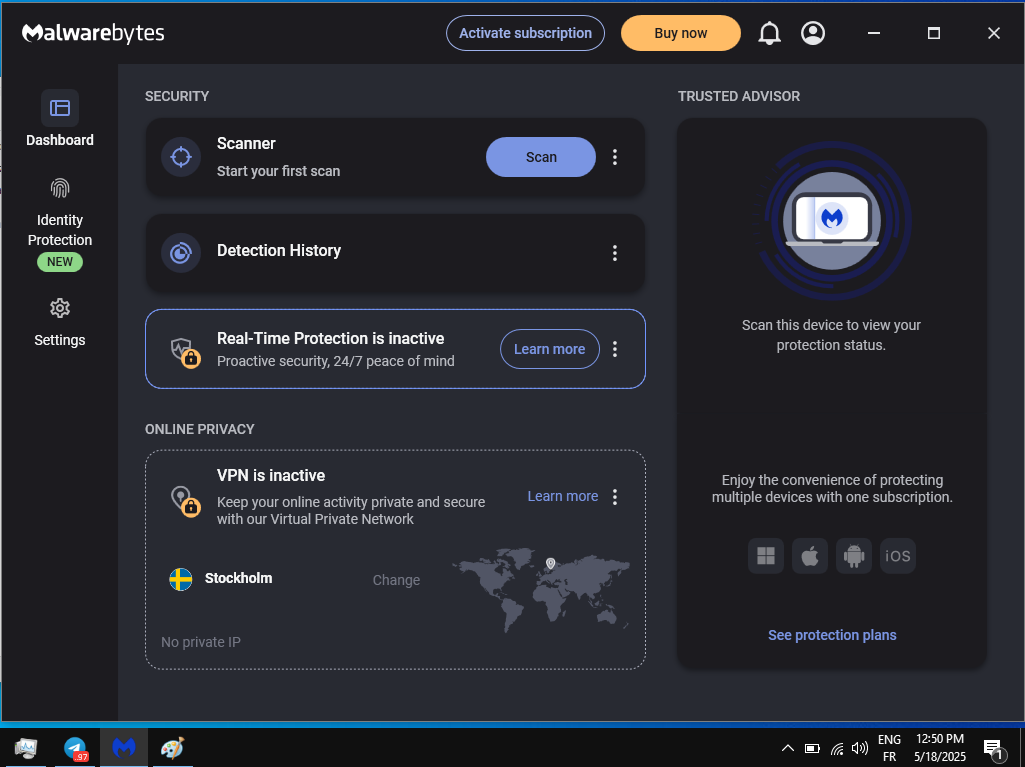Image resolution: width=1025 pixels, height=767 pixels.
Task: Click the VPN world map
Action: pyautogui.click(x=541, y=590)
